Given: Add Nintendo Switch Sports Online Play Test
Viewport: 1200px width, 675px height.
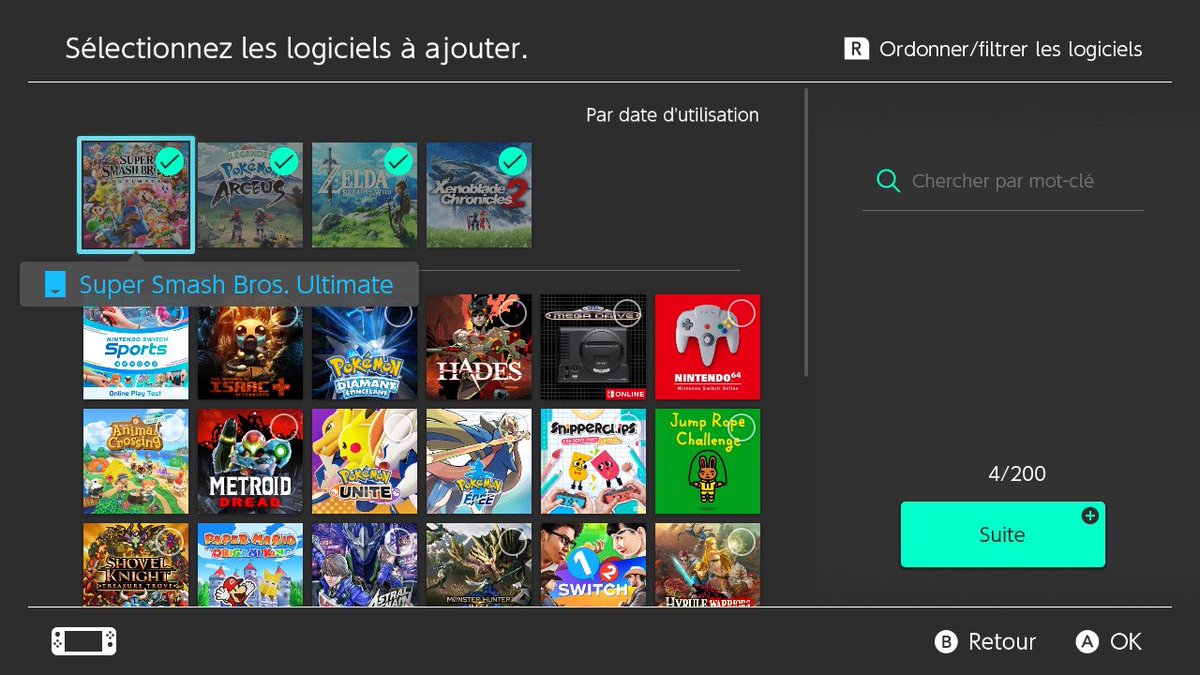Looking at the screenshot, I should coord(136,347).
